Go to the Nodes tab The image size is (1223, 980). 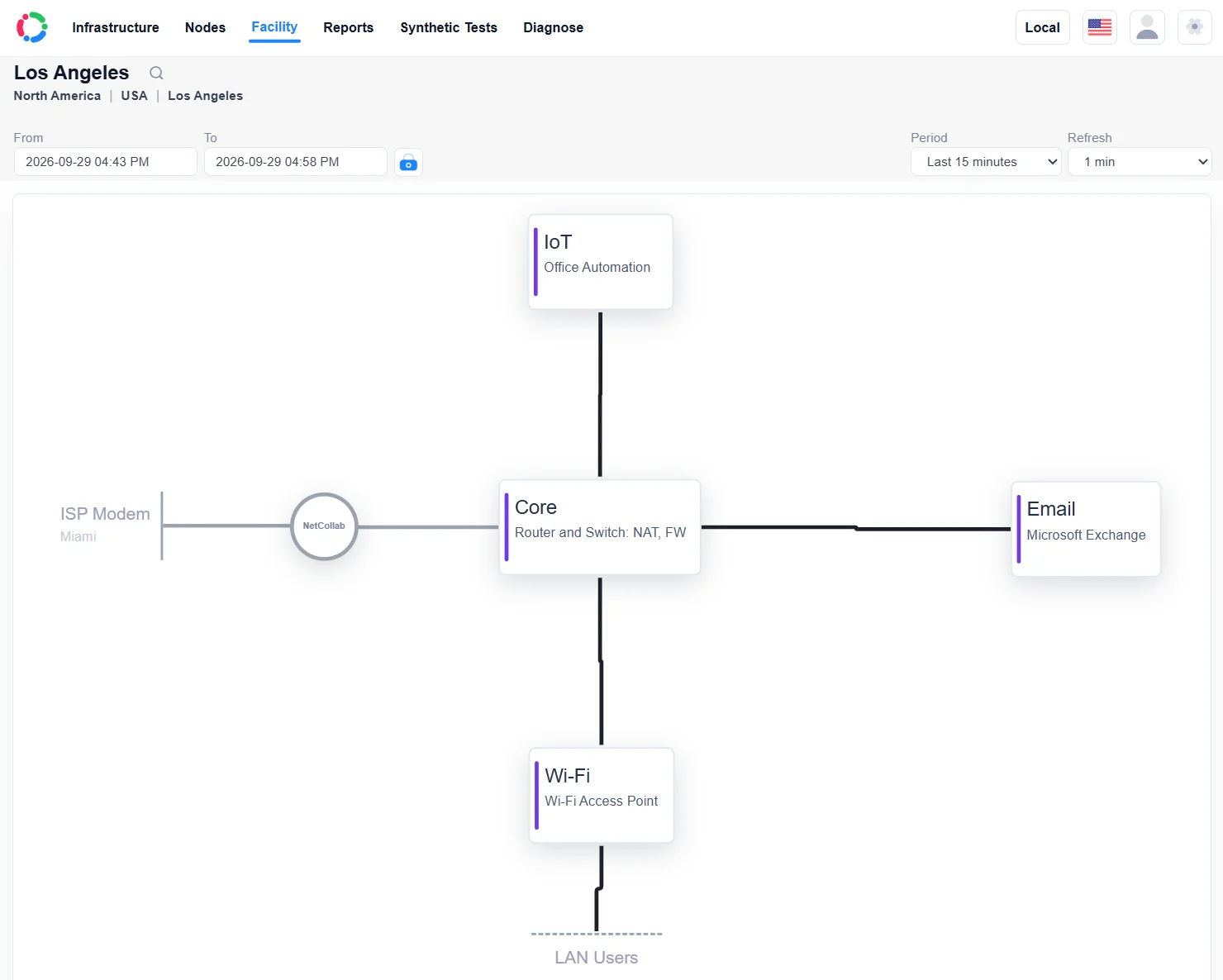coord(205,27)
